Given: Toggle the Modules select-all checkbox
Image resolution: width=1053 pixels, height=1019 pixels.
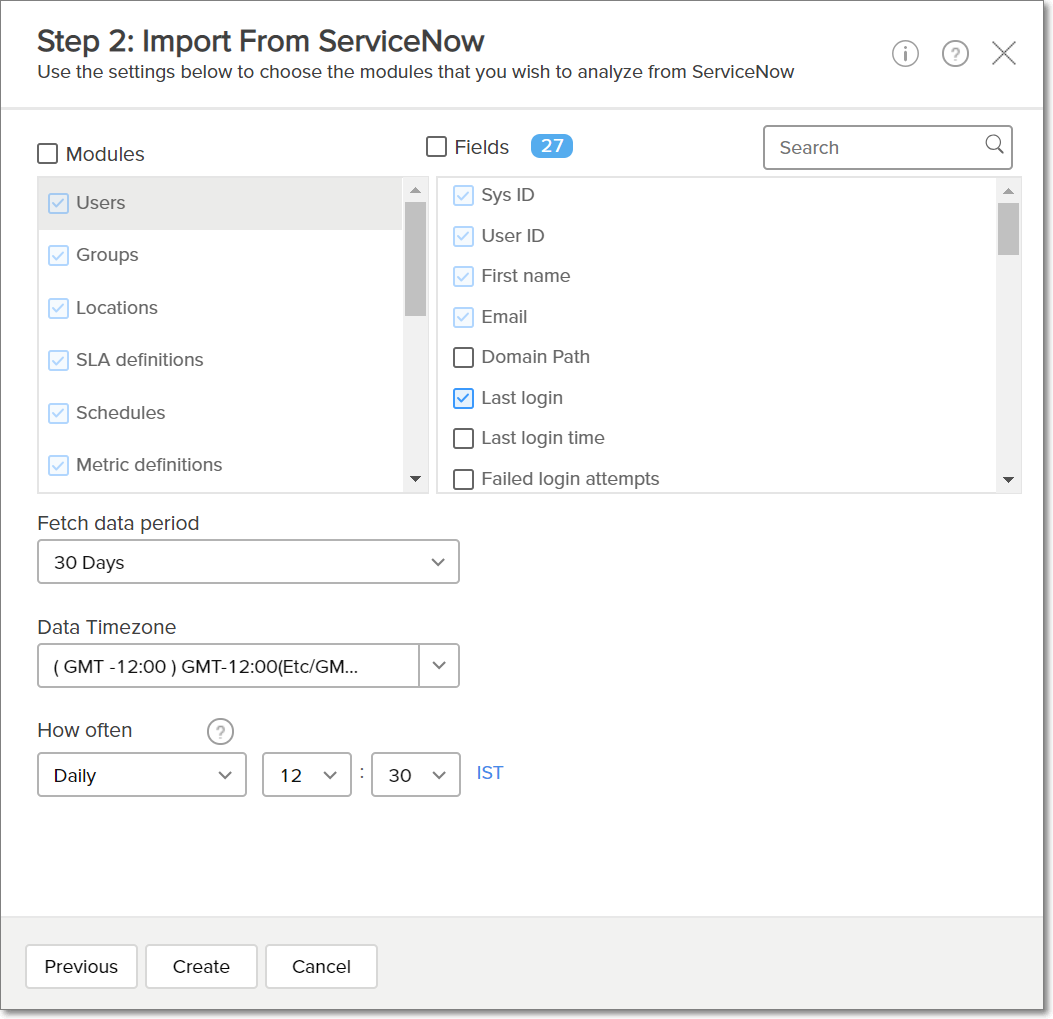Looking at the screenshot, I should point(48,154).
